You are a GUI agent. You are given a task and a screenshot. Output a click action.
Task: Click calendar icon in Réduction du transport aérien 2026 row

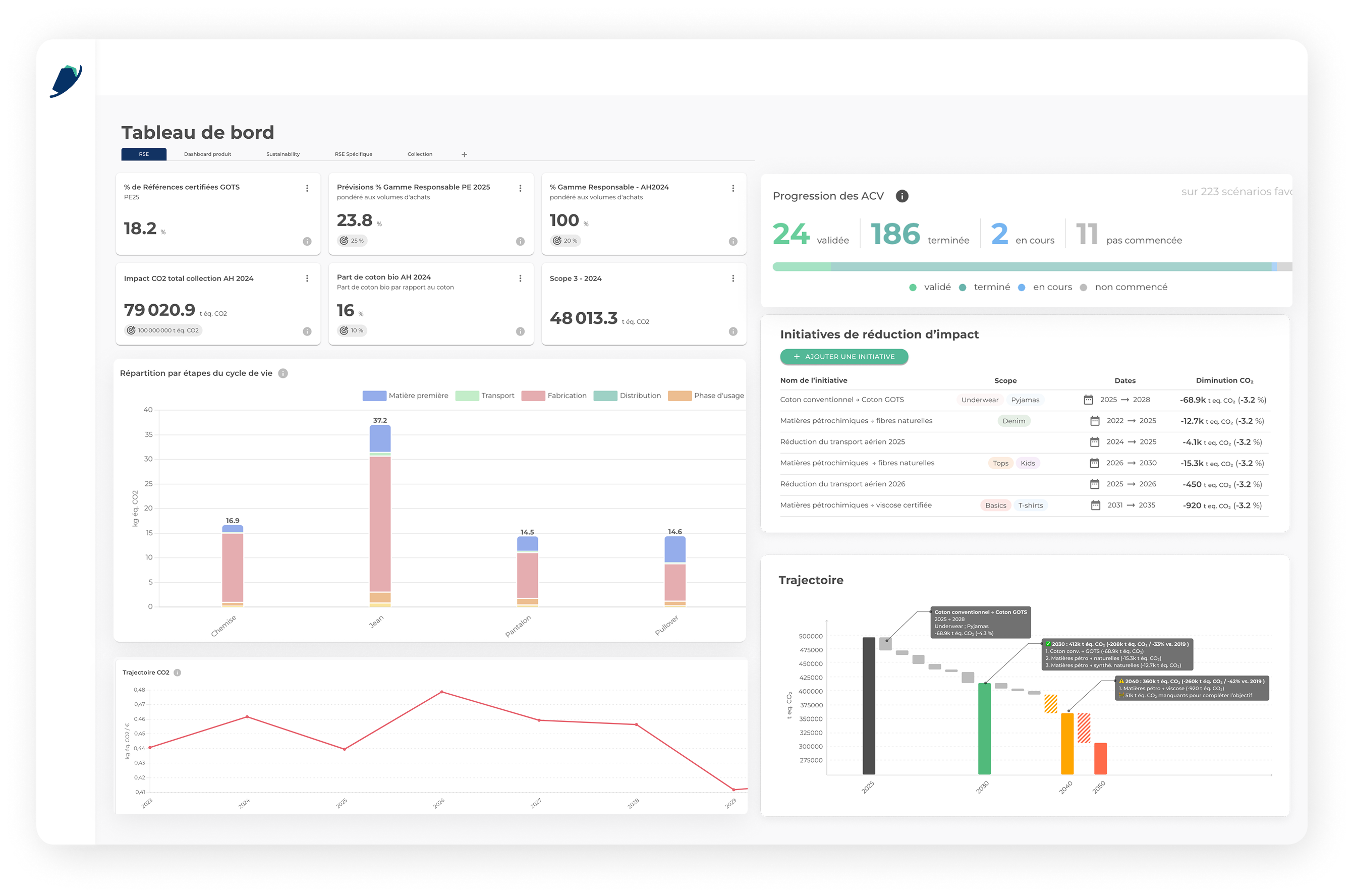coord(1095,484)
